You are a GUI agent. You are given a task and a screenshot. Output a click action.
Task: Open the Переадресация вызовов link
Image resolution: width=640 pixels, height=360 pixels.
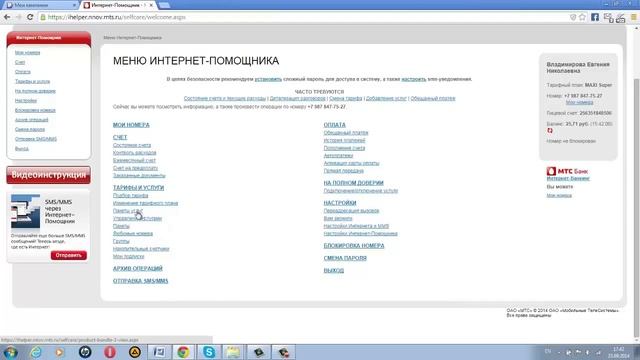tap(351, 211)
